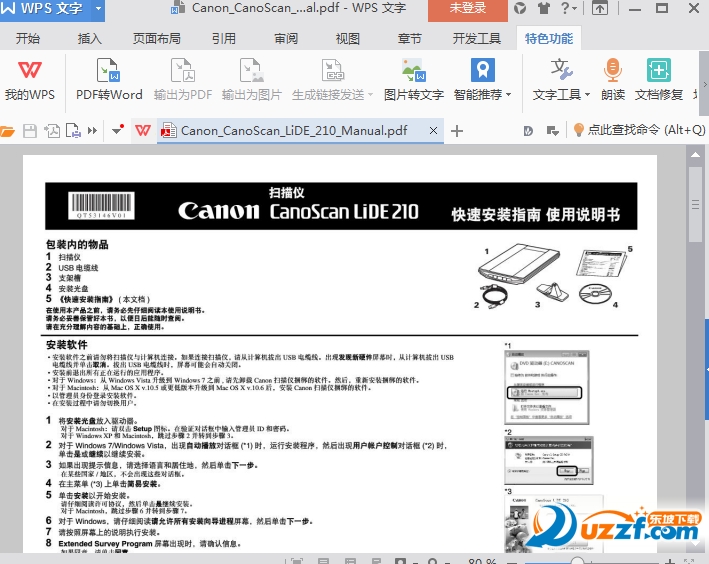
Task: Open the 章节 ribbon tab
Action: tap(409, 38)
